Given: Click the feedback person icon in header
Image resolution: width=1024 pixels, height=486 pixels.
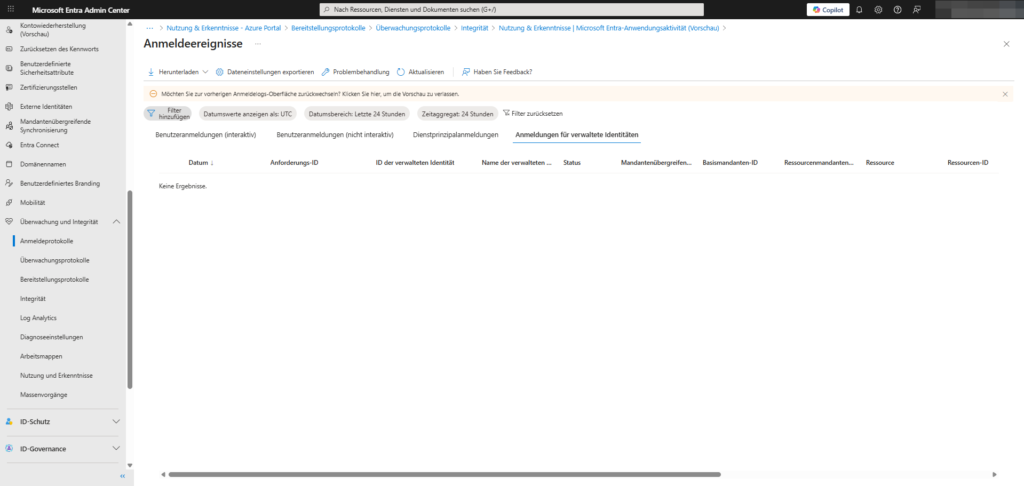Looking at the screenshot, I should [916, 9].
